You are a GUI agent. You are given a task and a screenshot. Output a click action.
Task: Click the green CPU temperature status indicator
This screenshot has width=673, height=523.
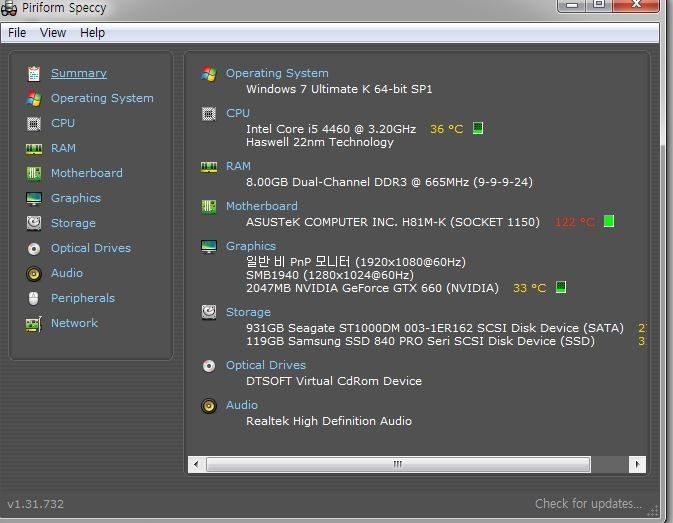[478, 128]
